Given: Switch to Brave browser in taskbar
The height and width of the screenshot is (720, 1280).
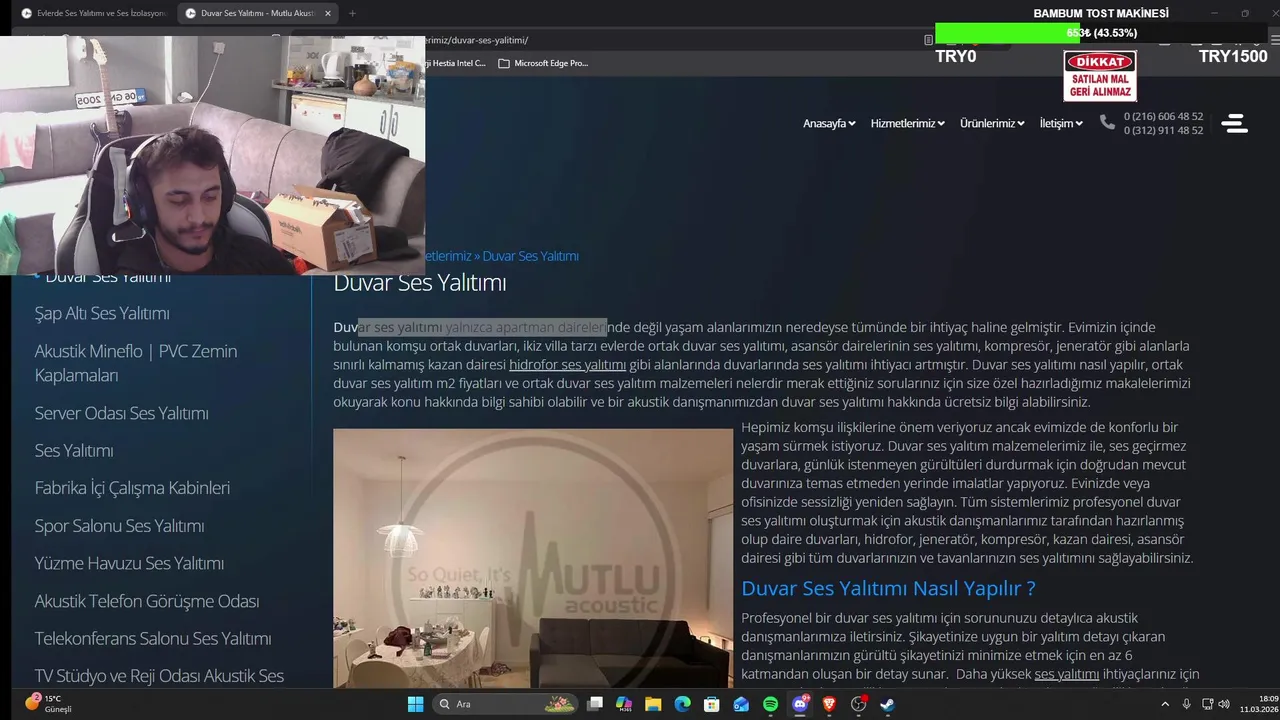Looking at the screenshot, I should click(829, 704).
